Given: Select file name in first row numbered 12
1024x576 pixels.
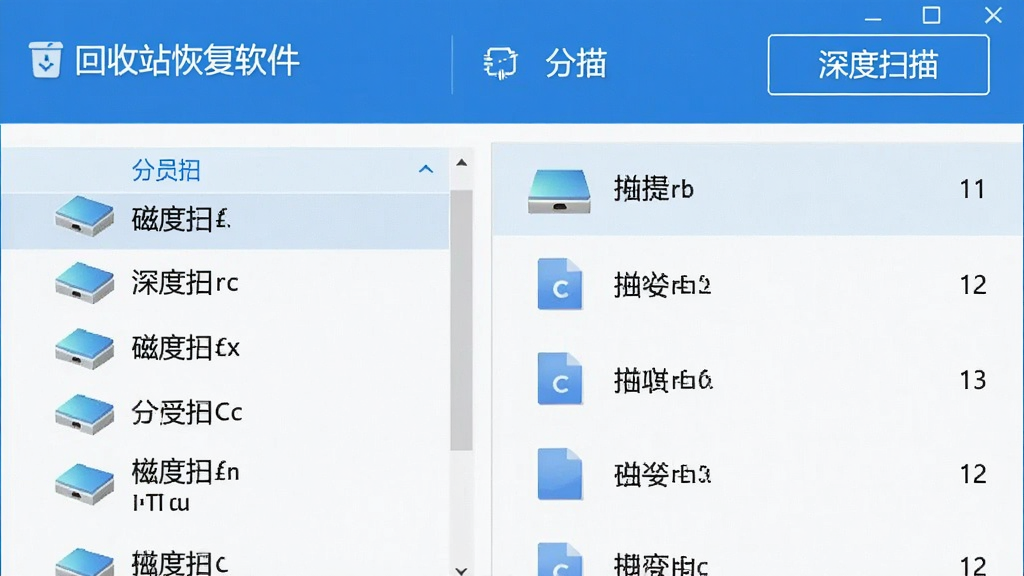Looking at the screenshot, I should coord(662,285).
